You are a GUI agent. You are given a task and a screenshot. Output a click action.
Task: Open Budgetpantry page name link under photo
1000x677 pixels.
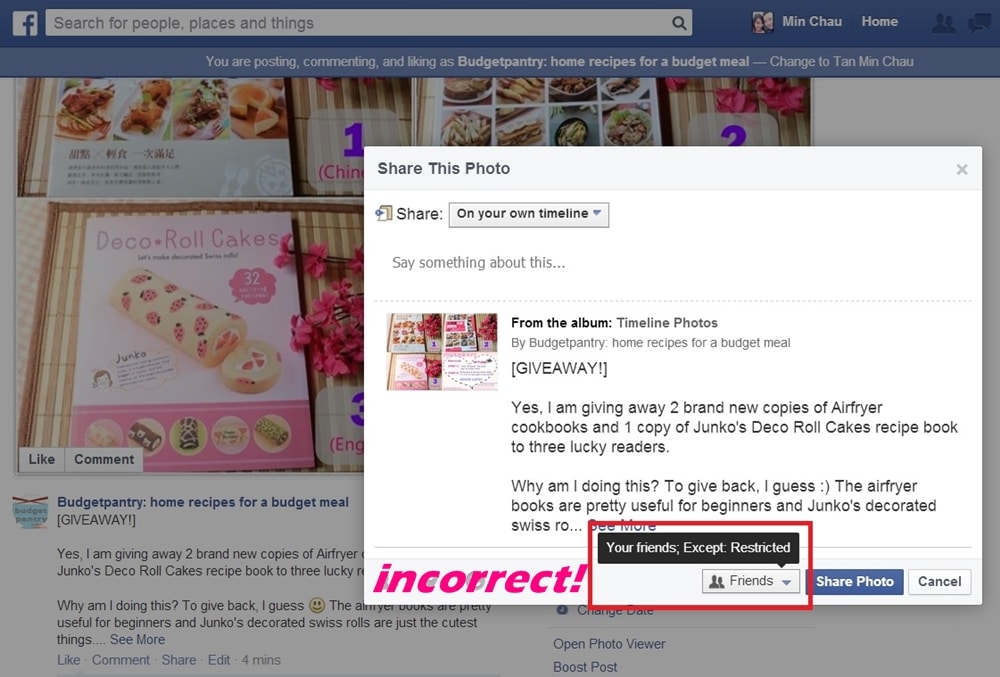[203, 502]
